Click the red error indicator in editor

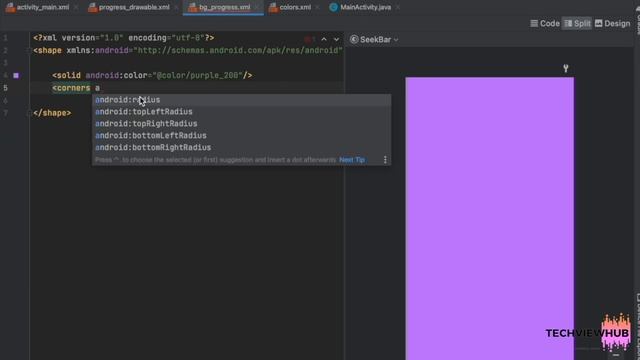click(309, 40)
